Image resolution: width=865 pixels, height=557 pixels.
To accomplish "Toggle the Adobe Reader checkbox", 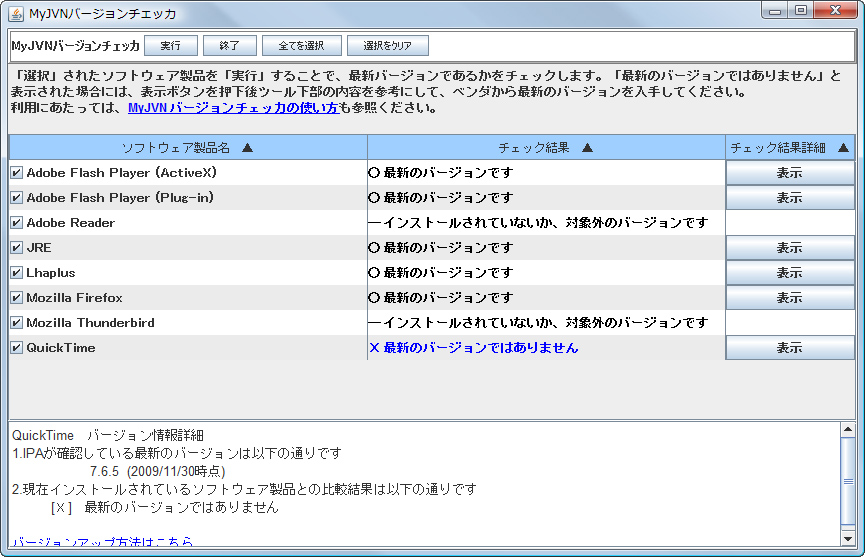I will coord(17,223).
